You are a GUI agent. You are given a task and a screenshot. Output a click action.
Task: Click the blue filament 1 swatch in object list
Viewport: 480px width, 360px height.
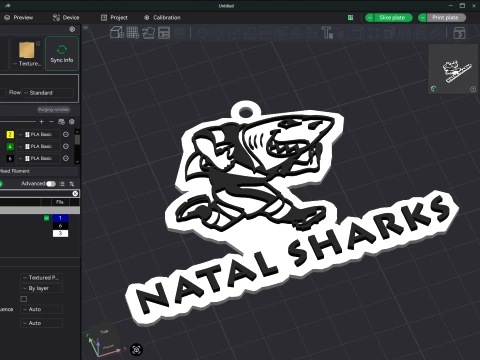60,218
